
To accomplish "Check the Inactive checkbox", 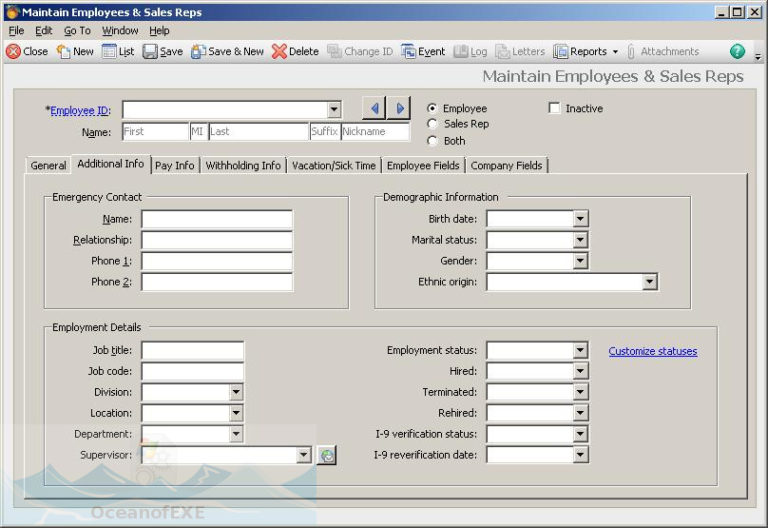I will click(x=554, y=108).
